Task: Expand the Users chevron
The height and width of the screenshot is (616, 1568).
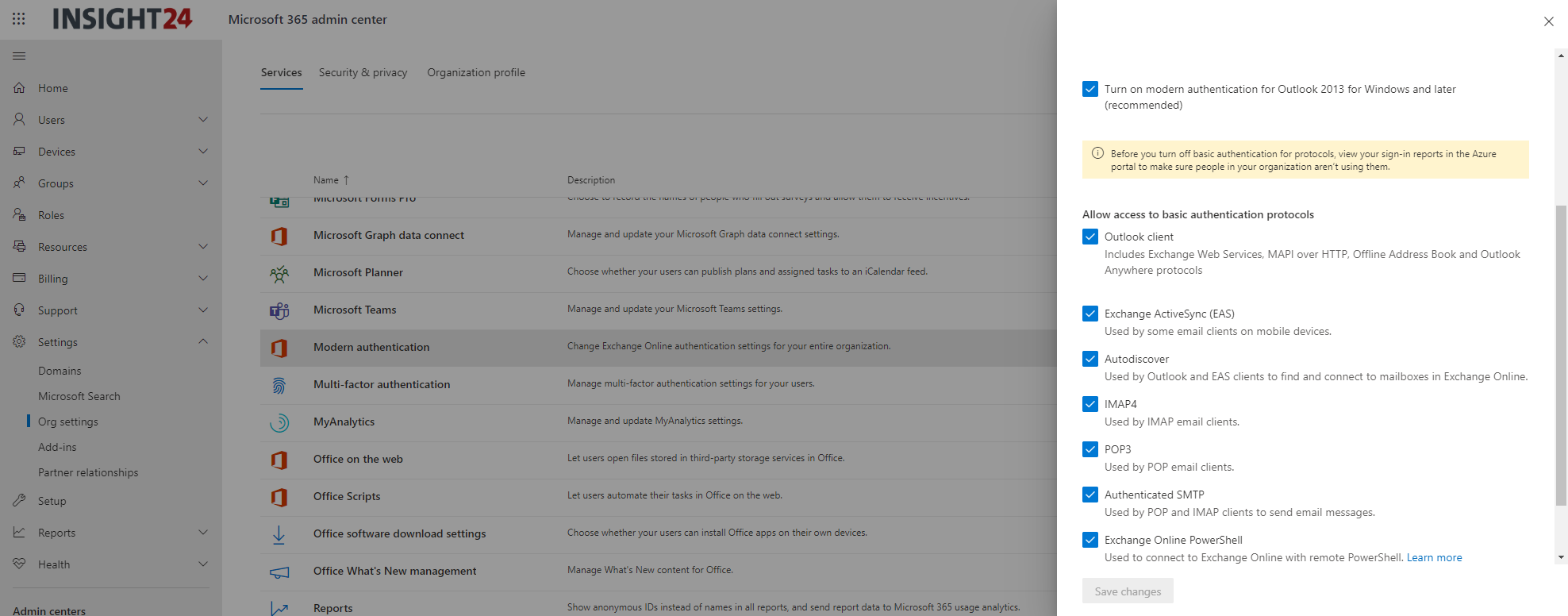Action: click(x=203, y=119)
